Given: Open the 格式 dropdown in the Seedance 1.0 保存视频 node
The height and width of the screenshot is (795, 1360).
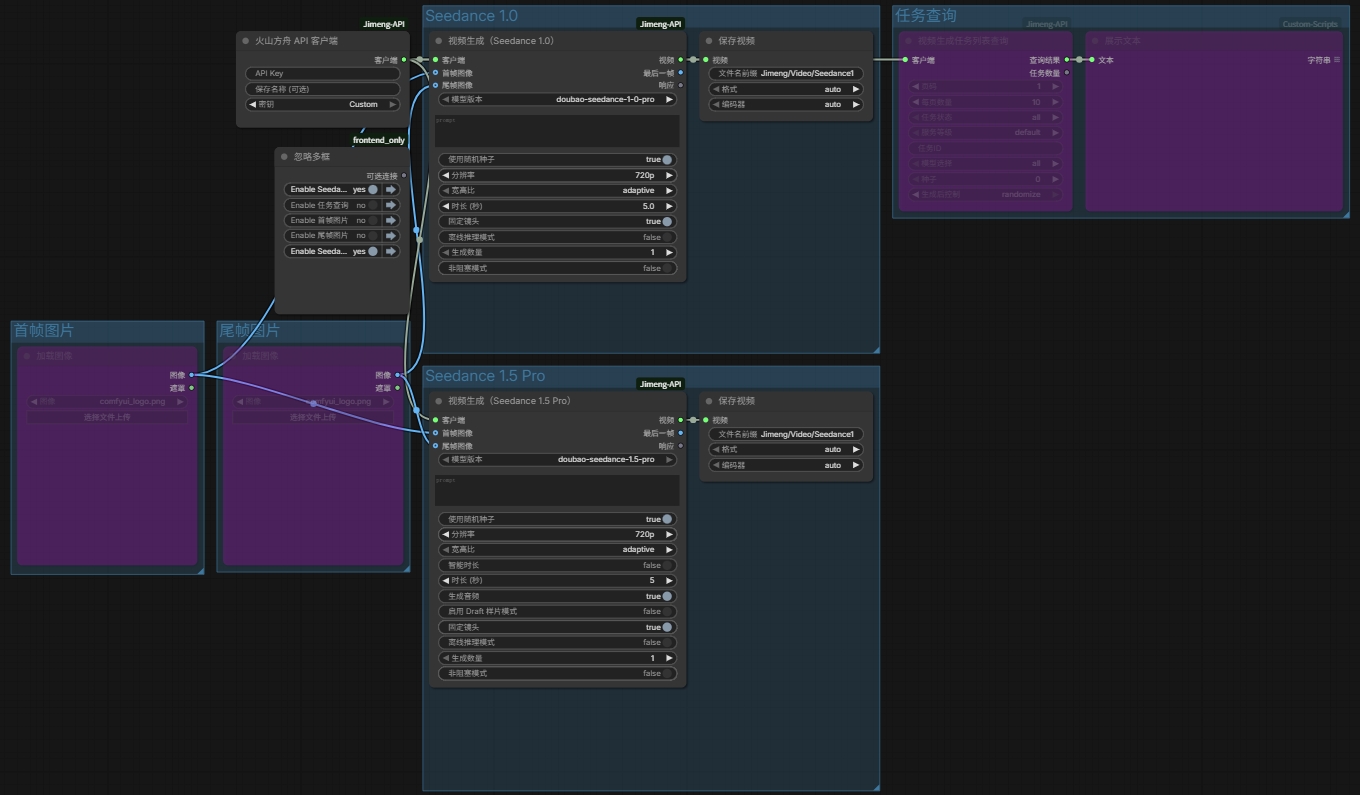Looking at the screenshot, I should coord(786,89).
